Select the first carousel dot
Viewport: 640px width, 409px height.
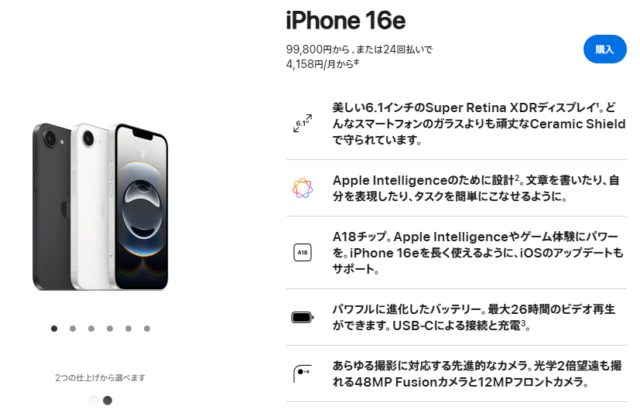click(54, 329)
